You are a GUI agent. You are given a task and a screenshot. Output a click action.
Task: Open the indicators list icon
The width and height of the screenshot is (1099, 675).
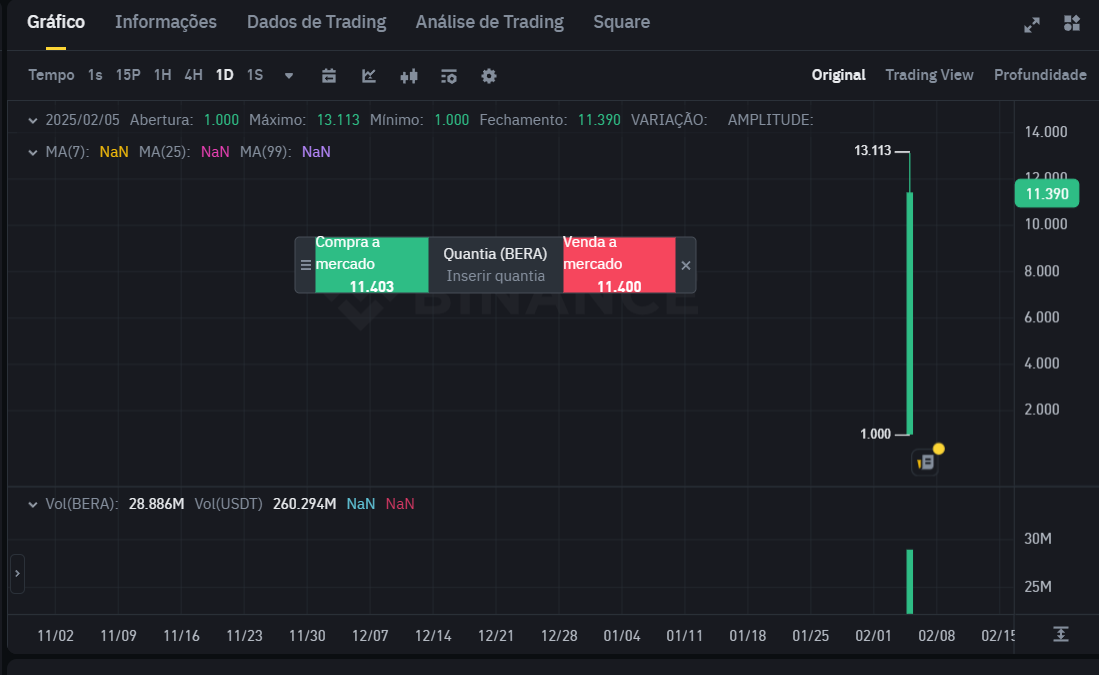click(449, 76)
